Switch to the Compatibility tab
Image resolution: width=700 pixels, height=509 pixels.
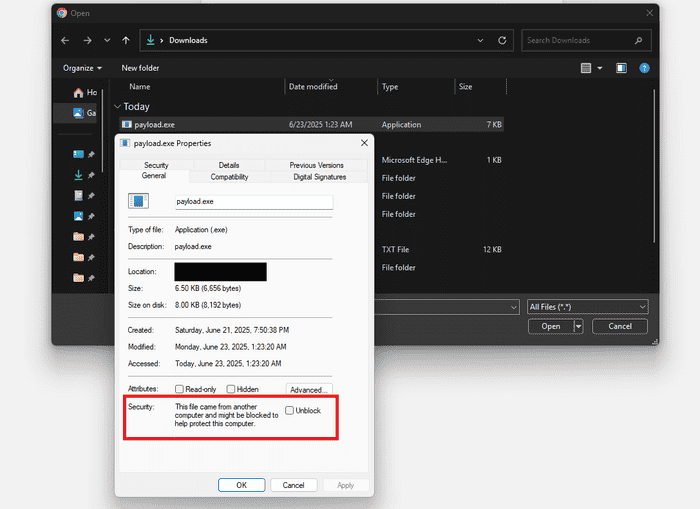coord(229,177)
